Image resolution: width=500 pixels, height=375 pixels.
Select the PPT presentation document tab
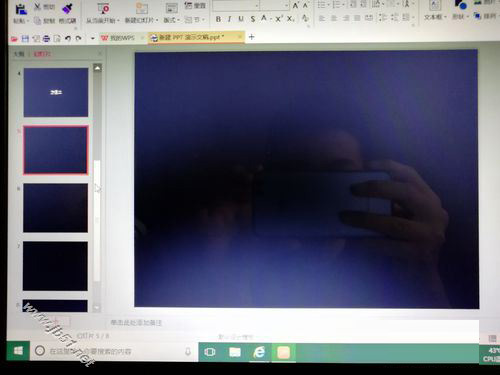click(195, 37)
